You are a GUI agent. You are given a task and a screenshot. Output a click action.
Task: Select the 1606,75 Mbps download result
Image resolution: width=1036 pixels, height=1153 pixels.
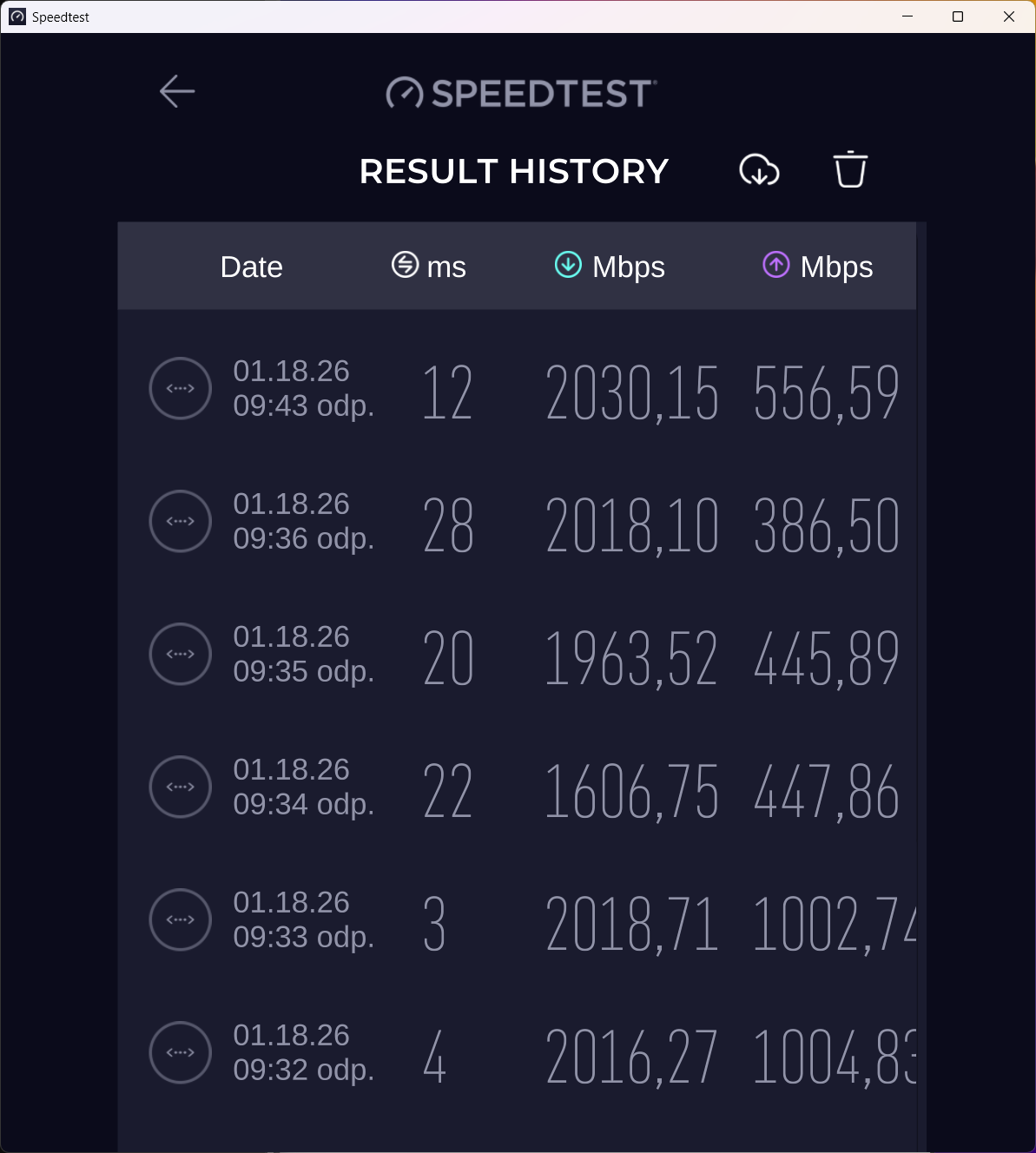coord(631,791)
